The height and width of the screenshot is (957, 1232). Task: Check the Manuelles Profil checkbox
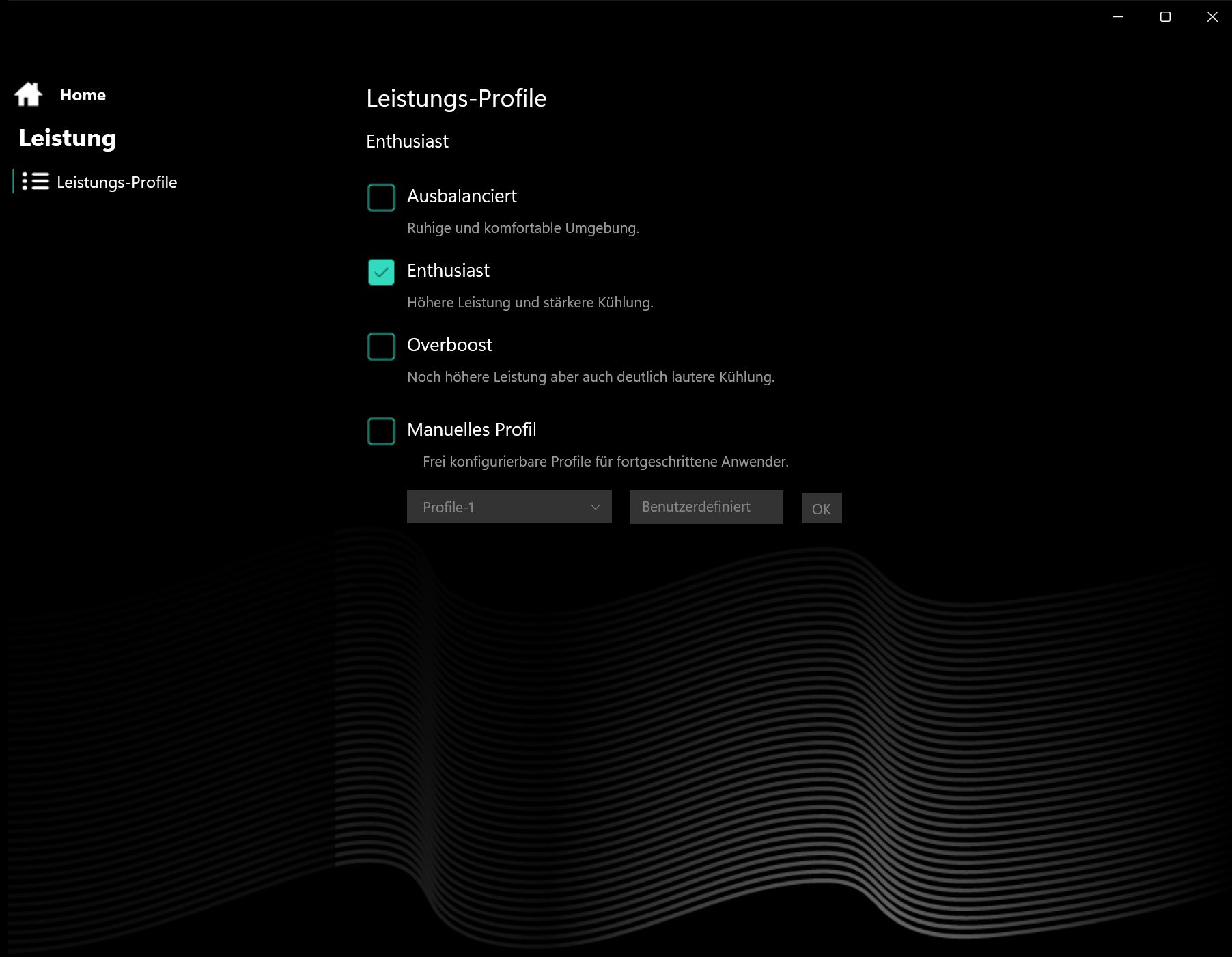(381, 431)
